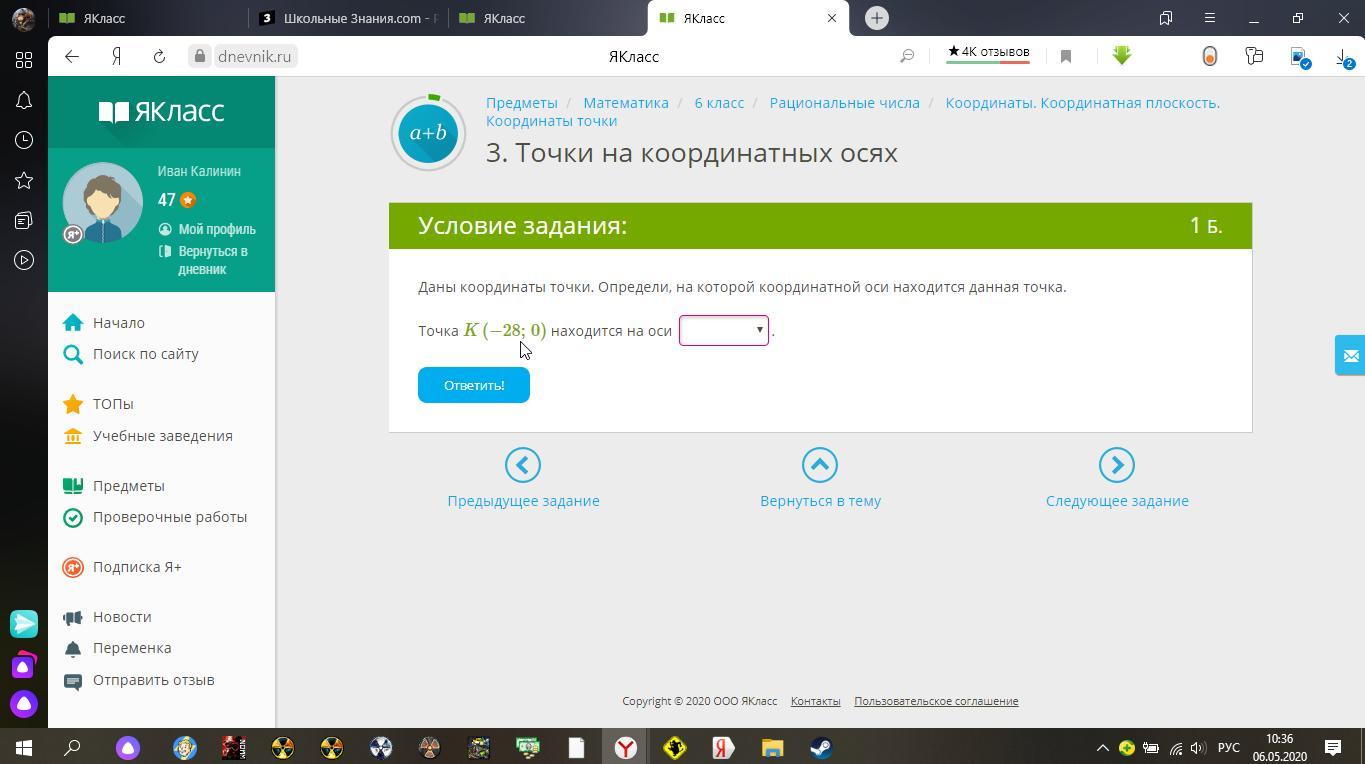Screen dimensions: 1365x764
Task: Switch keyboard language РУС indicator
Action: (1228, 748)
